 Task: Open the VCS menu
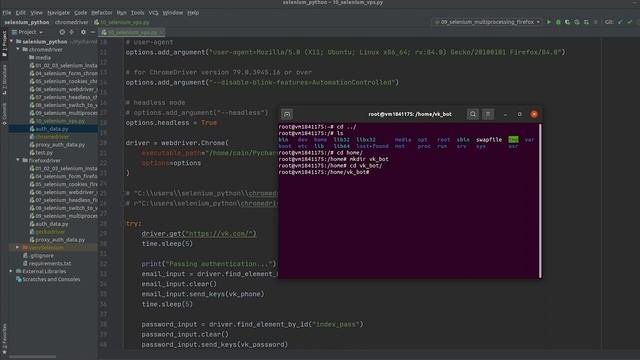coord(153,13)
